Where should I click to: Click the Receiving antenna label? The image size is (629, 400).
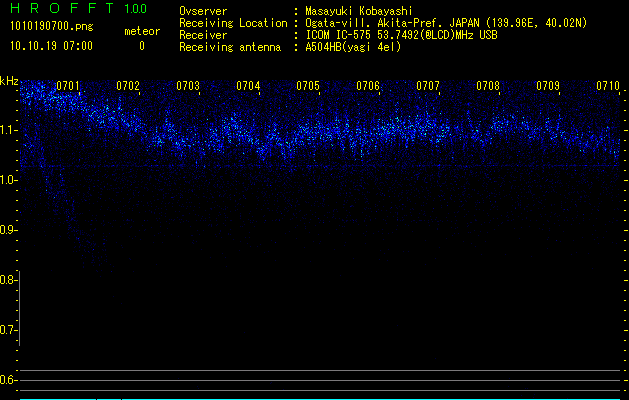point(230,47)
